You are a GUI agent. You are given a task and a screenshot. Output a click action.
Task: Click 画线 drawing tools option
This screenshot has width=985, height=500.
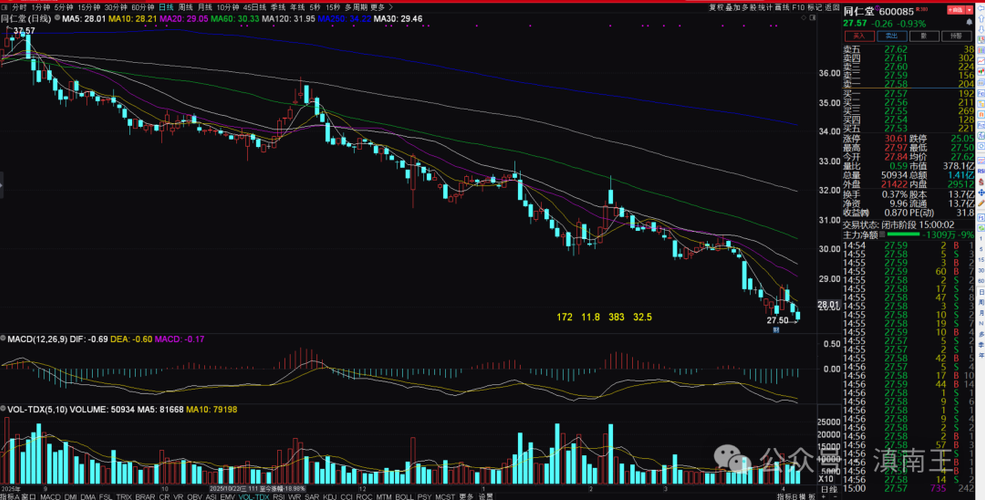782,8
